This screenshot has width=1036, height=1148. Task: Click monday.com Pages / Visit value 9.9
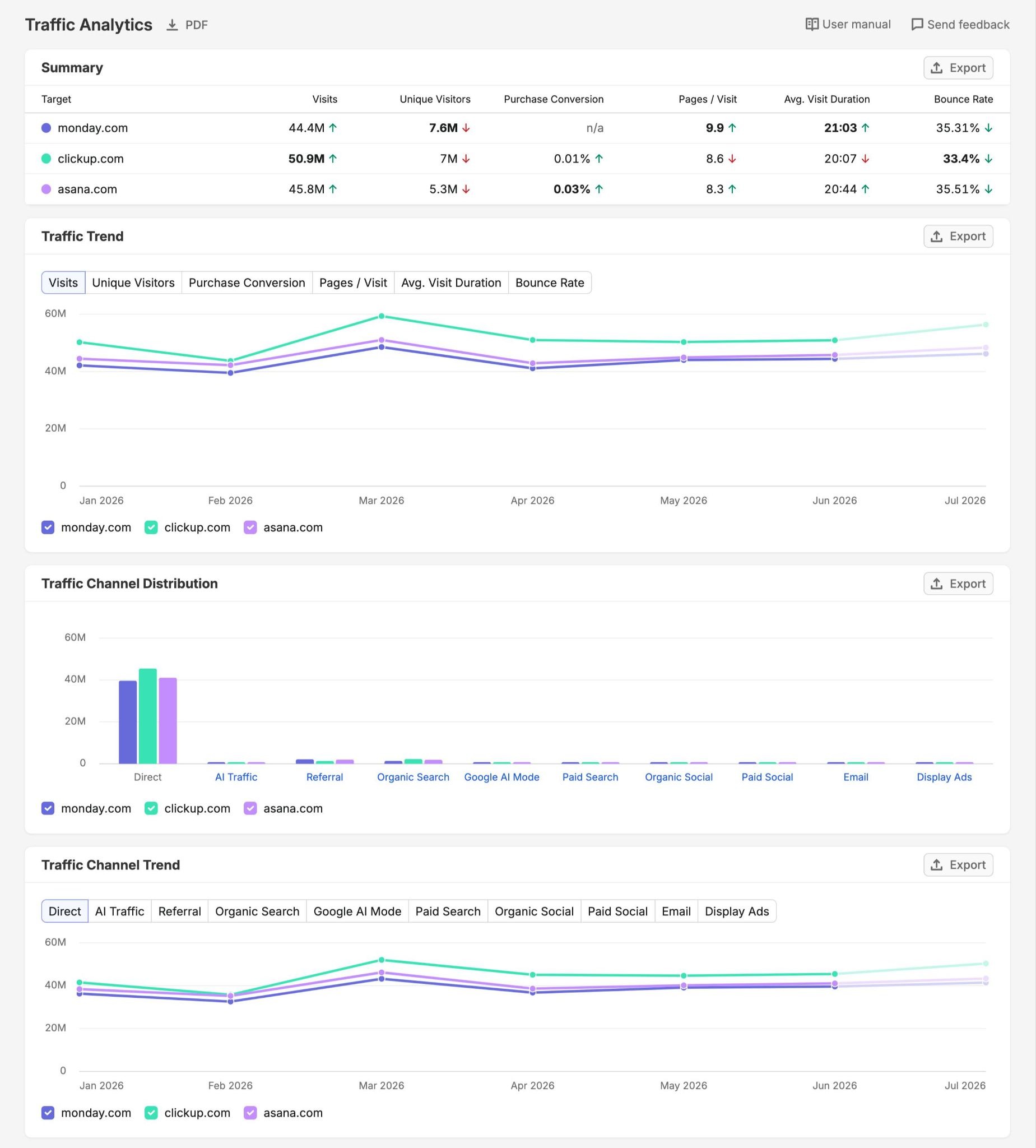click(715, 128)
